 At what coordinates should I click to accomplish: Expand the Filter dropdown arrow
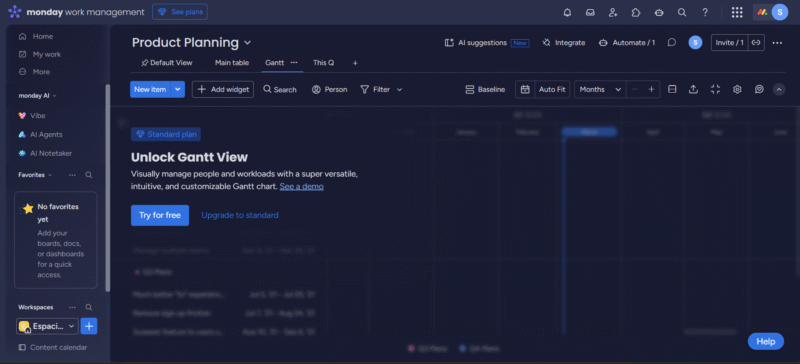(399, 89)
